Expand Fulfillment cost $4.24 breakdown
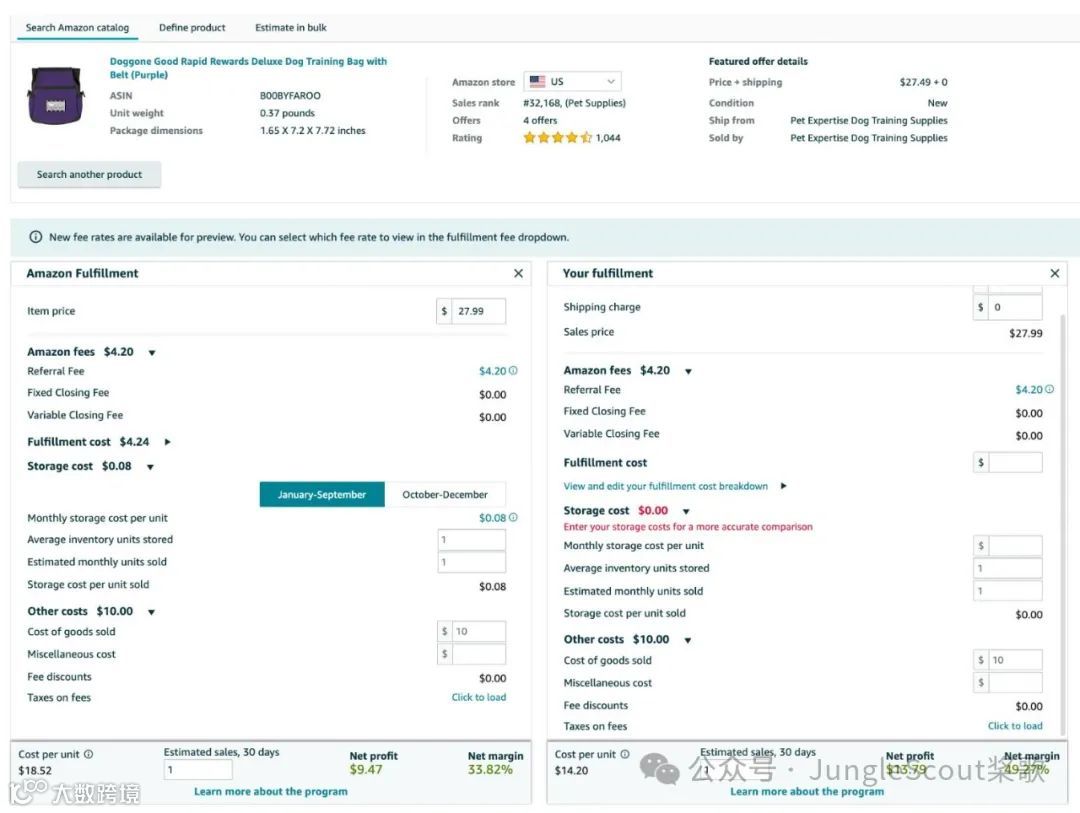The width and height of the screenshot is (1080, 813). coord(167,442)
